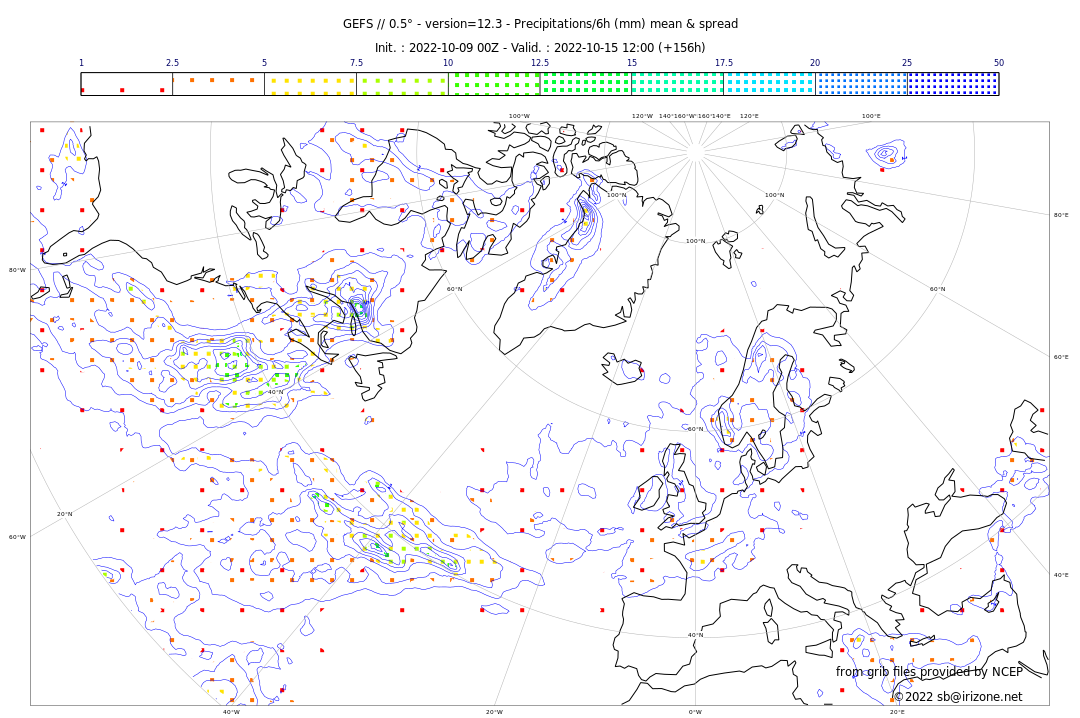Select the green 10–12.5 mm legend box

(x=494, y=84)
